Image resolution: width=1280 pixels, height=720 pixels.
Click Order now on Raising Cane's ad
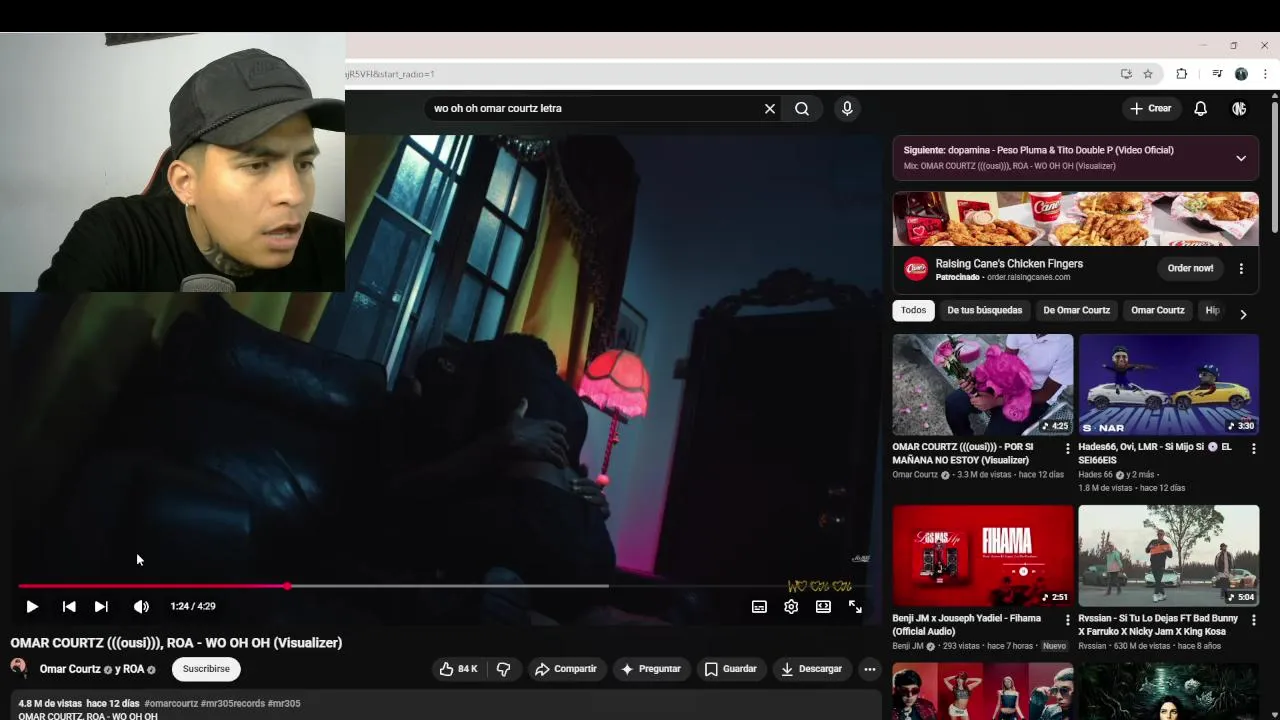[x=1190, y=268]
